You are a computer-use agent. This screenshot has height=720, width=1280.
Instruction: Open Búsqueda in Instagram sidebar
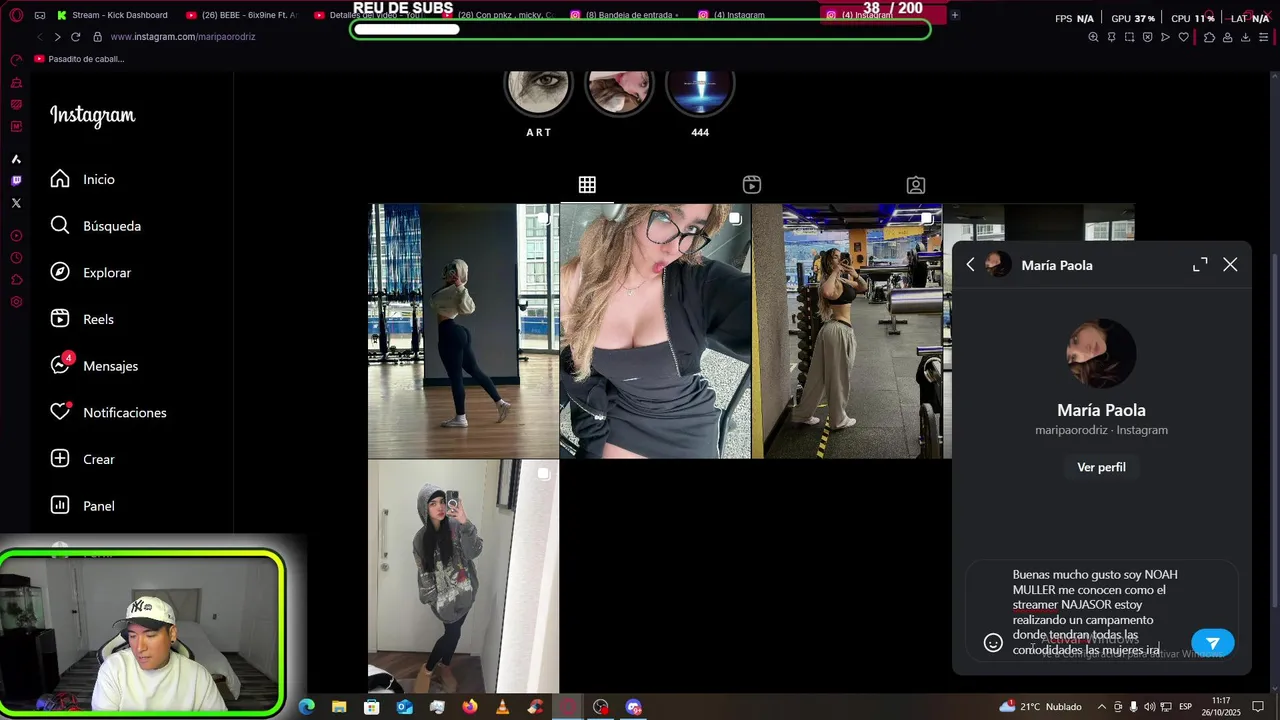pos(96,226)
